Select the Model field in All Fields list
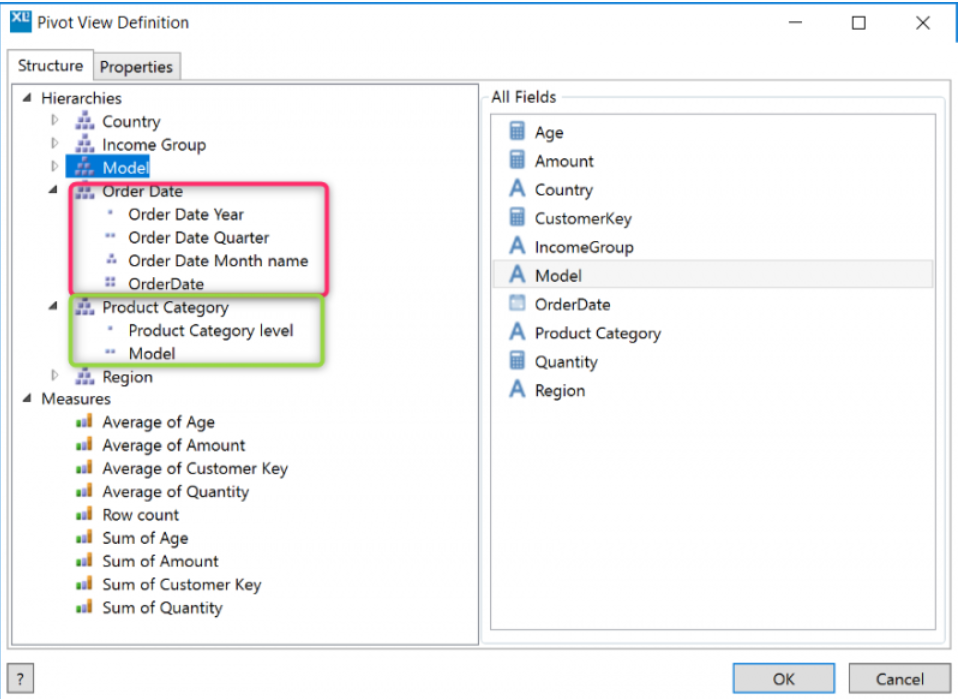 pyautogui.click(x=559, y=275)
